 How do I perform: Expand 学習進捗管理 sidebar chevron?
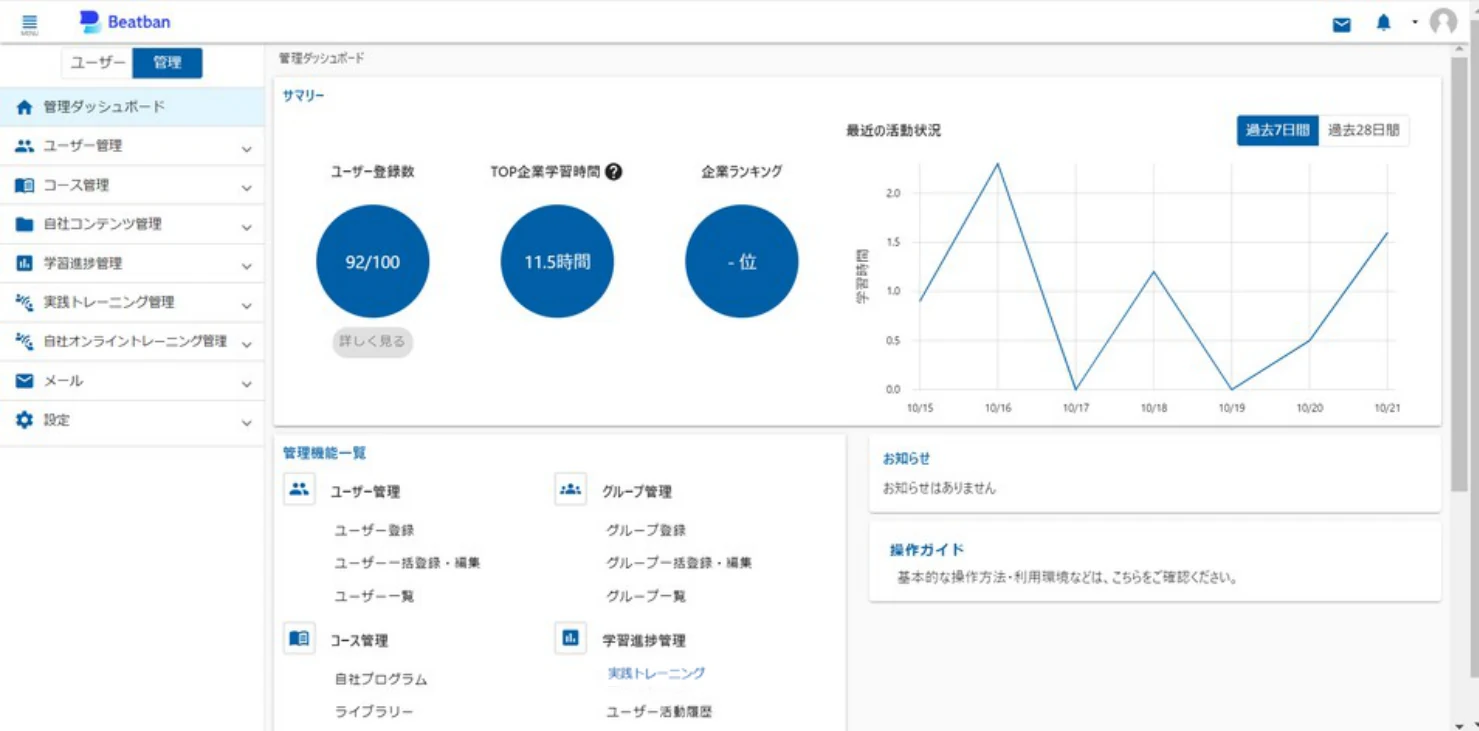point(247,267)
